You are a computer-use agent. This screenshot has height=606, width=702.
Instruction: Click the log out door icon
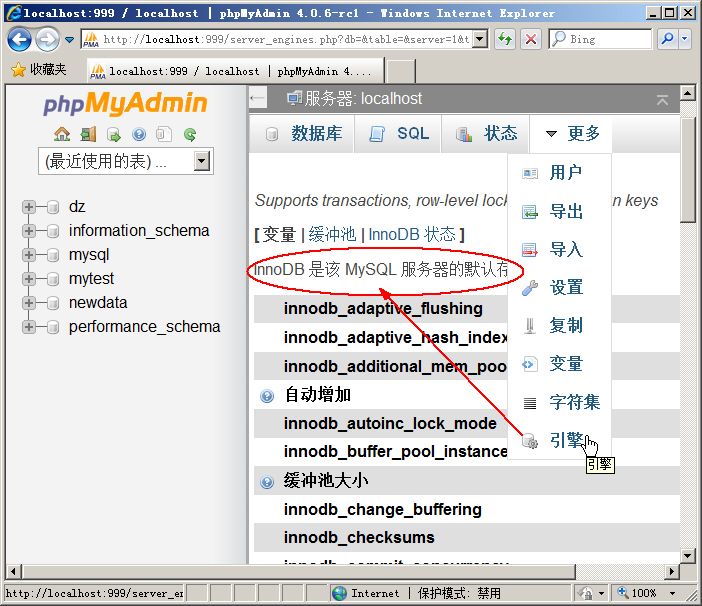pyautogui.click(x=88, y=134)
